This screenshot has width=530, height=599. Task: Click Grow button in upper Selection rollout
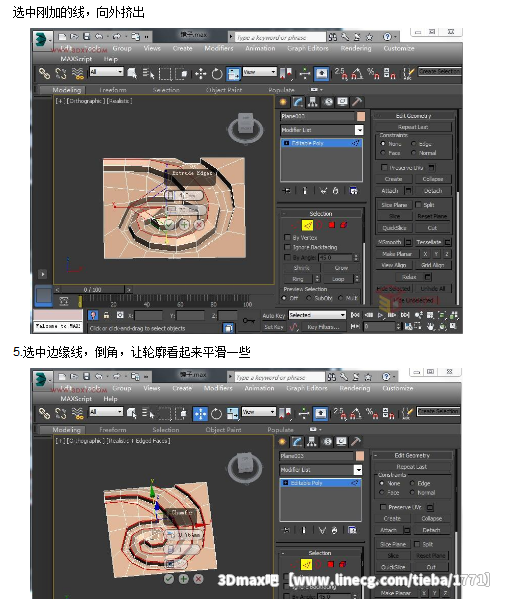click(x=341, y=268)
